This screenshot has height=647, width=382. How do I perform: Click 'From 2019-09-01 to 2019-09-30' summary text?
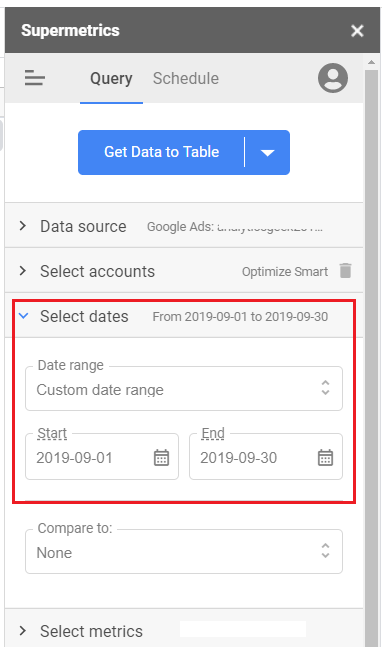pos(240,316)
